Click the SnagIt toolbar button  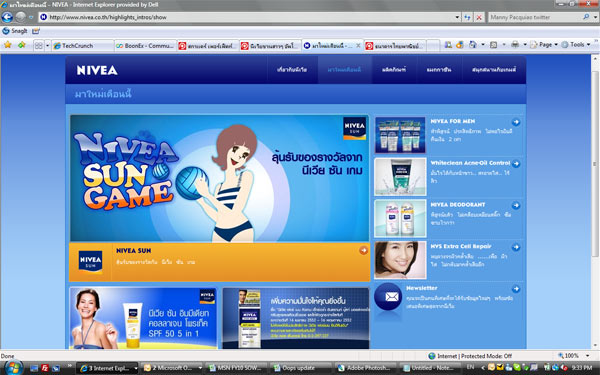15,31
